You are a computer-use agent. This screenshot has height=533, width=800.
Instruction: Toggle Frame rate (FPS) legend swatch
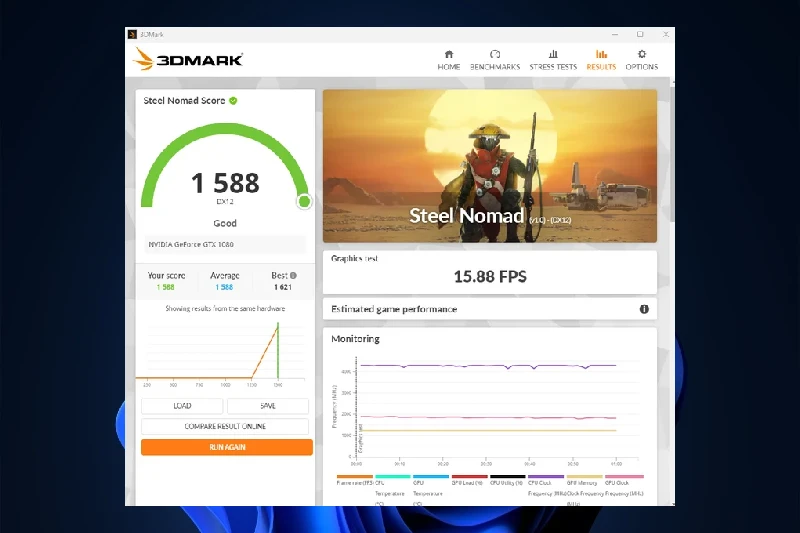pyautogui.click(x=355, y=476)
